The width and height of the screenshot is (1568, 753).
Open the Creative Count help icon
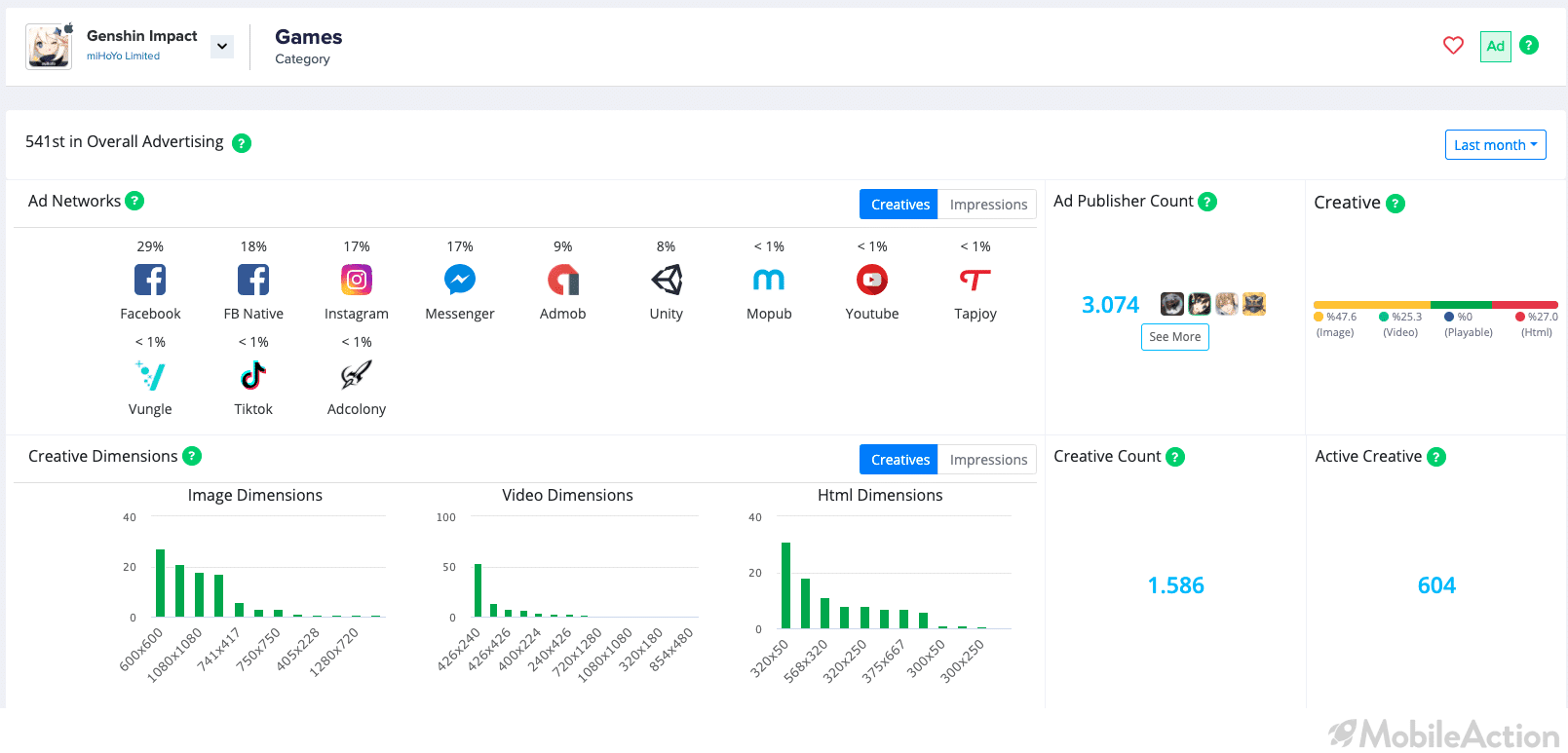[1175, 457]
